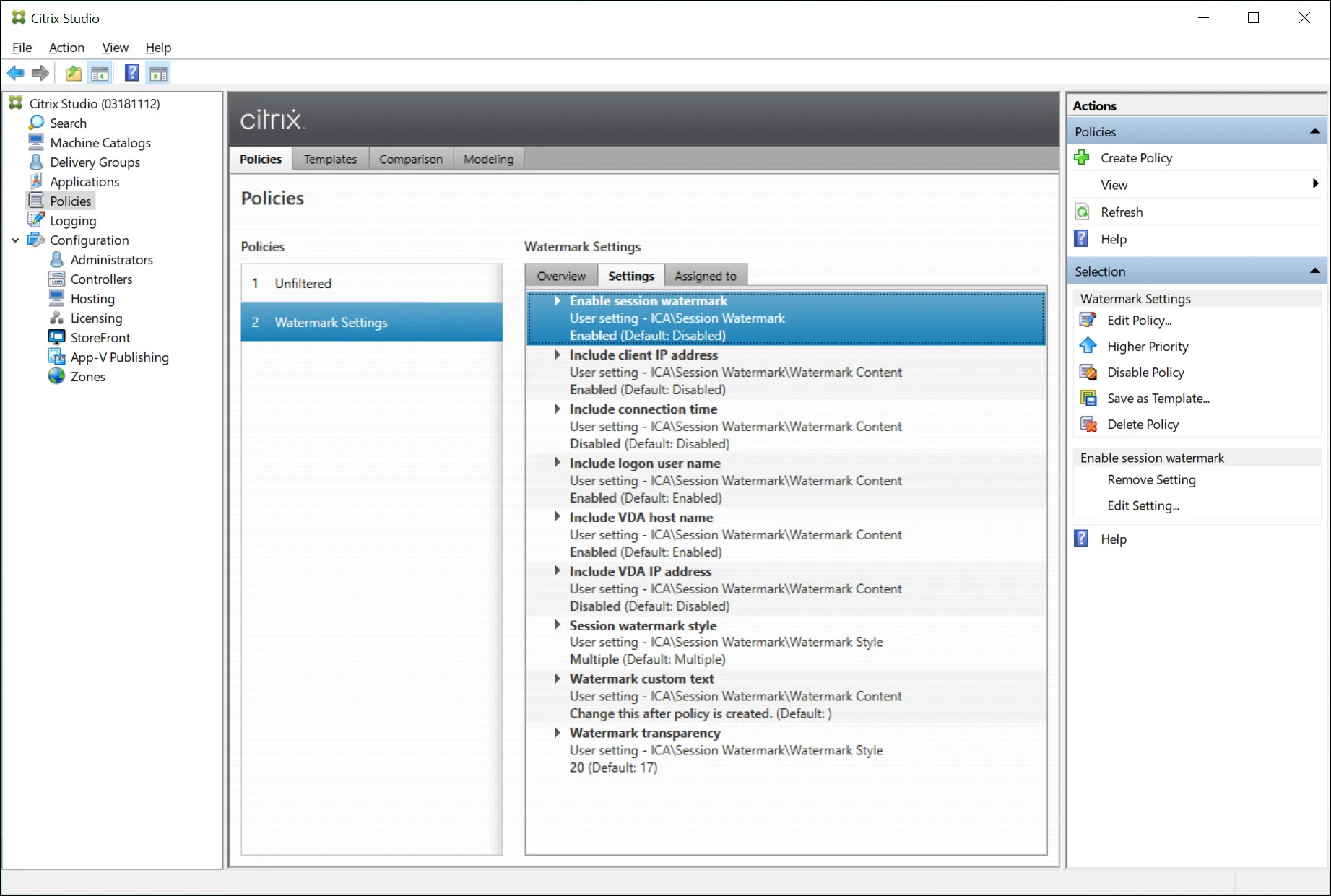
Task: Open the View menu in menu bar
Action: 115,47
